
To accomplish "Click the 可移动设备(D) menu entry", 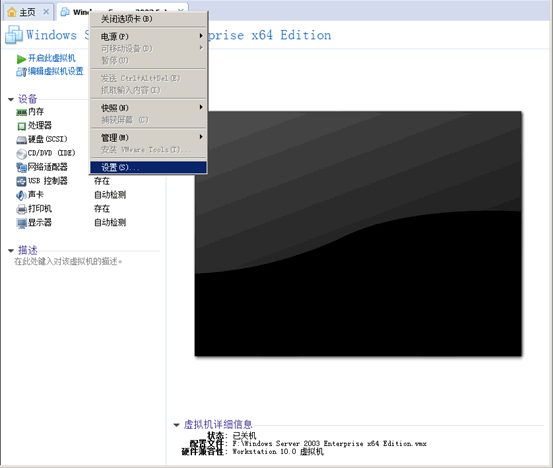I will tap(148, 48).
